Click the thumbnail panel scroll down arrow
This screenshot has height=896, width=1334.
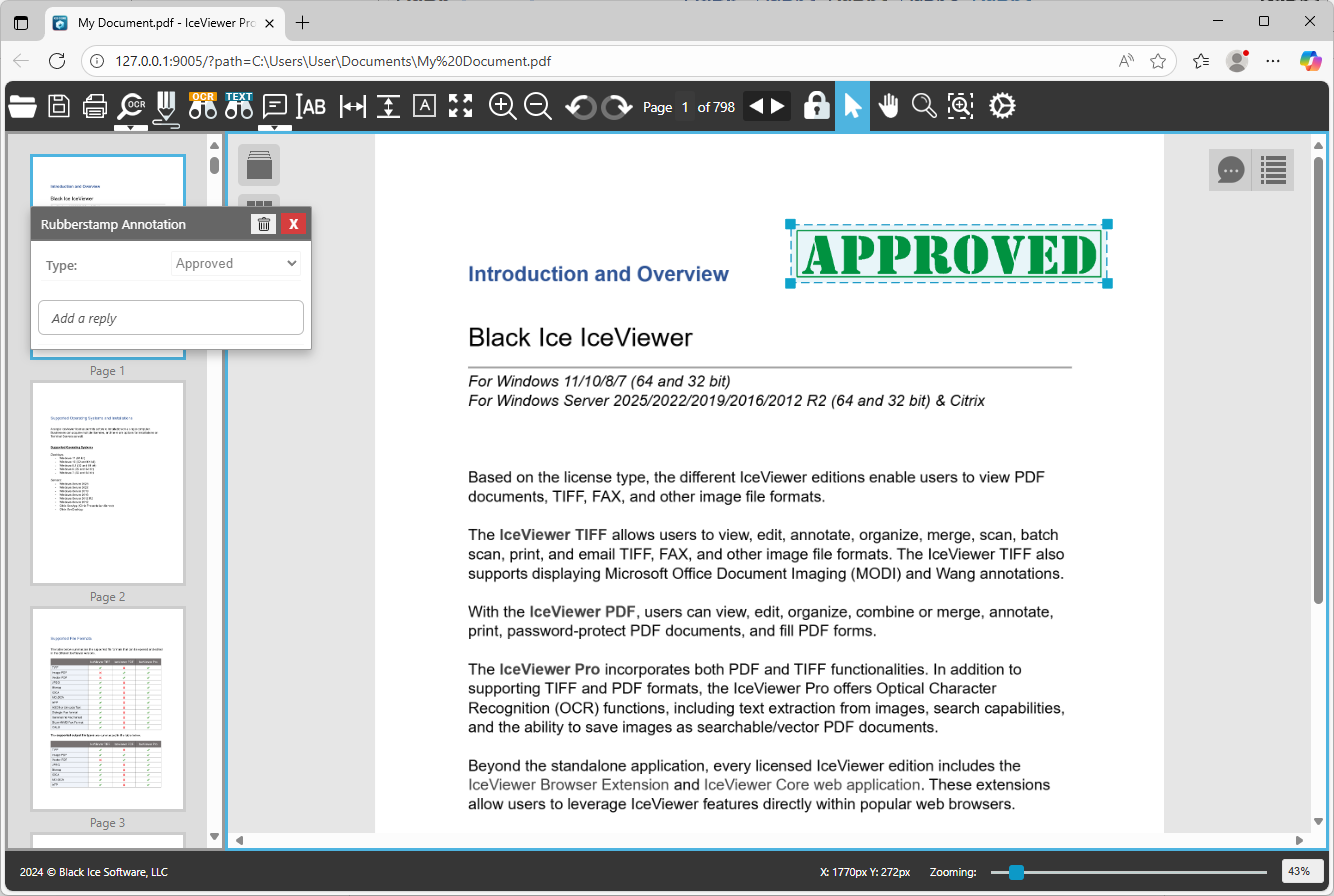(214, 837)
